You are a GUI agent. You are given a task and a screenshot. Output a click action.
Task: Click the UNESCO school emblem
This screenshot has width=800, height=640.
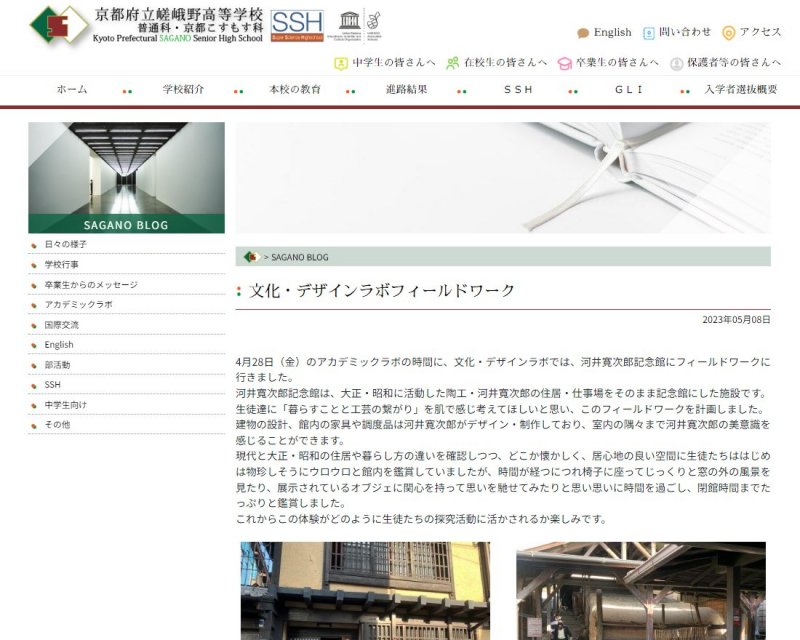[350, 24]
